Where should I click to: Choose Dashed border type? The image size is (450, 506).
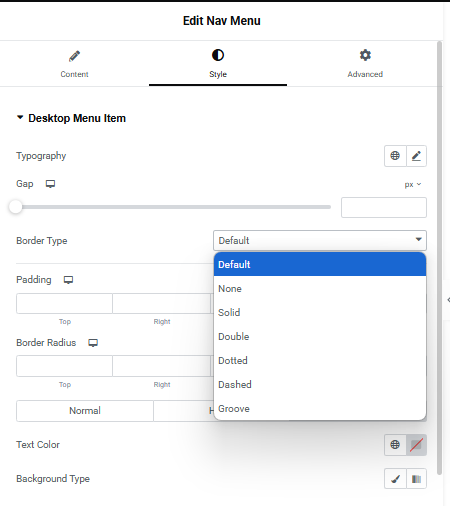tap(320, 384)
